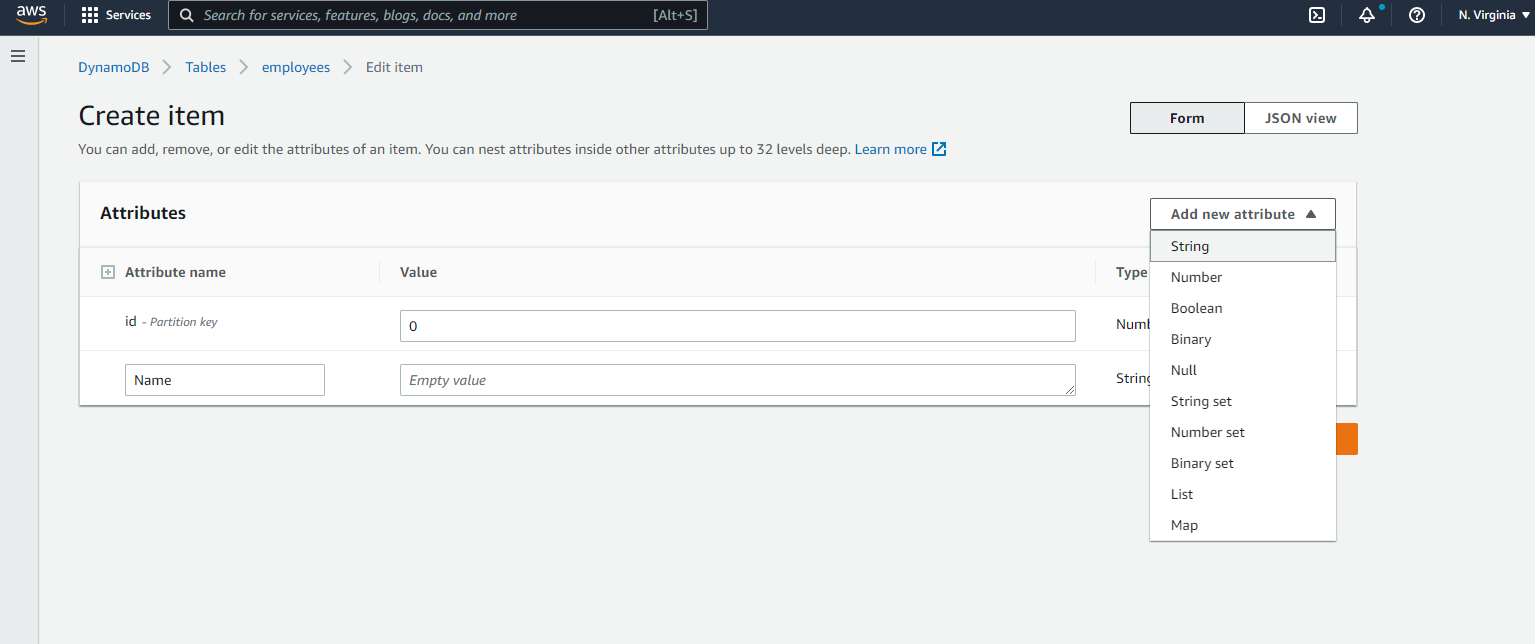
Task: Select List attribute type
Action: pyautogui.click(x=1243, y=494)
